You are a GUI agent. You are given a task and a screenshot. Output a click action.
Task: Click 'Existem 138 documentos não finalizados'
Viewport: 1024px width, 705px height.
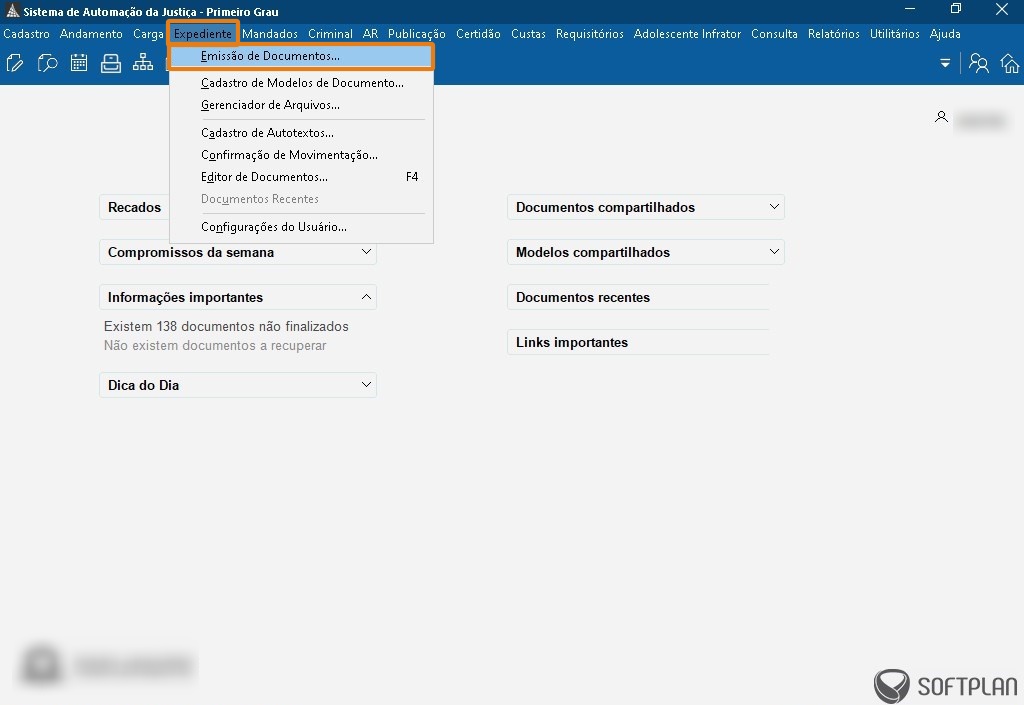coord(226,326)
